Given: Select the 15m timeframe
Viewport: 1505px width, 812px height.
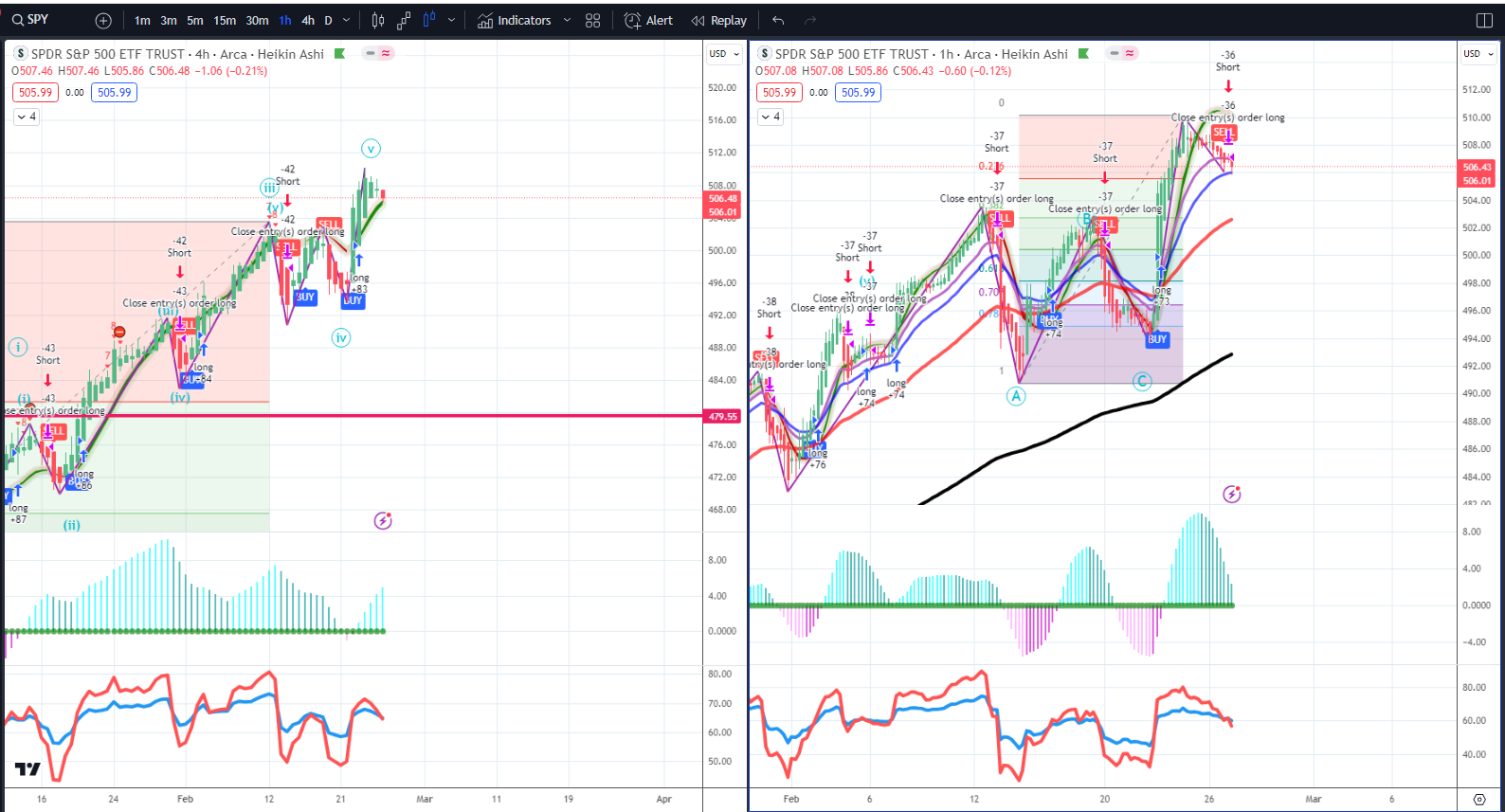Looking at the screenshot, I should tap(225, 21).
